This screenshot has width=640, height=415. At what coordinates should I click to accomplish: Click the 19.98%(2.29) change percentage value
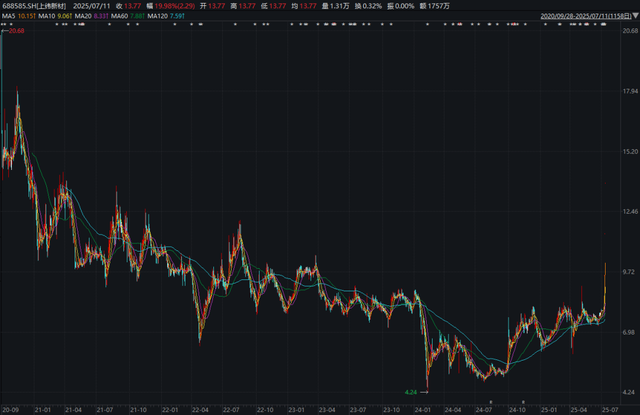pyautogui.click(x=174, y=6)
